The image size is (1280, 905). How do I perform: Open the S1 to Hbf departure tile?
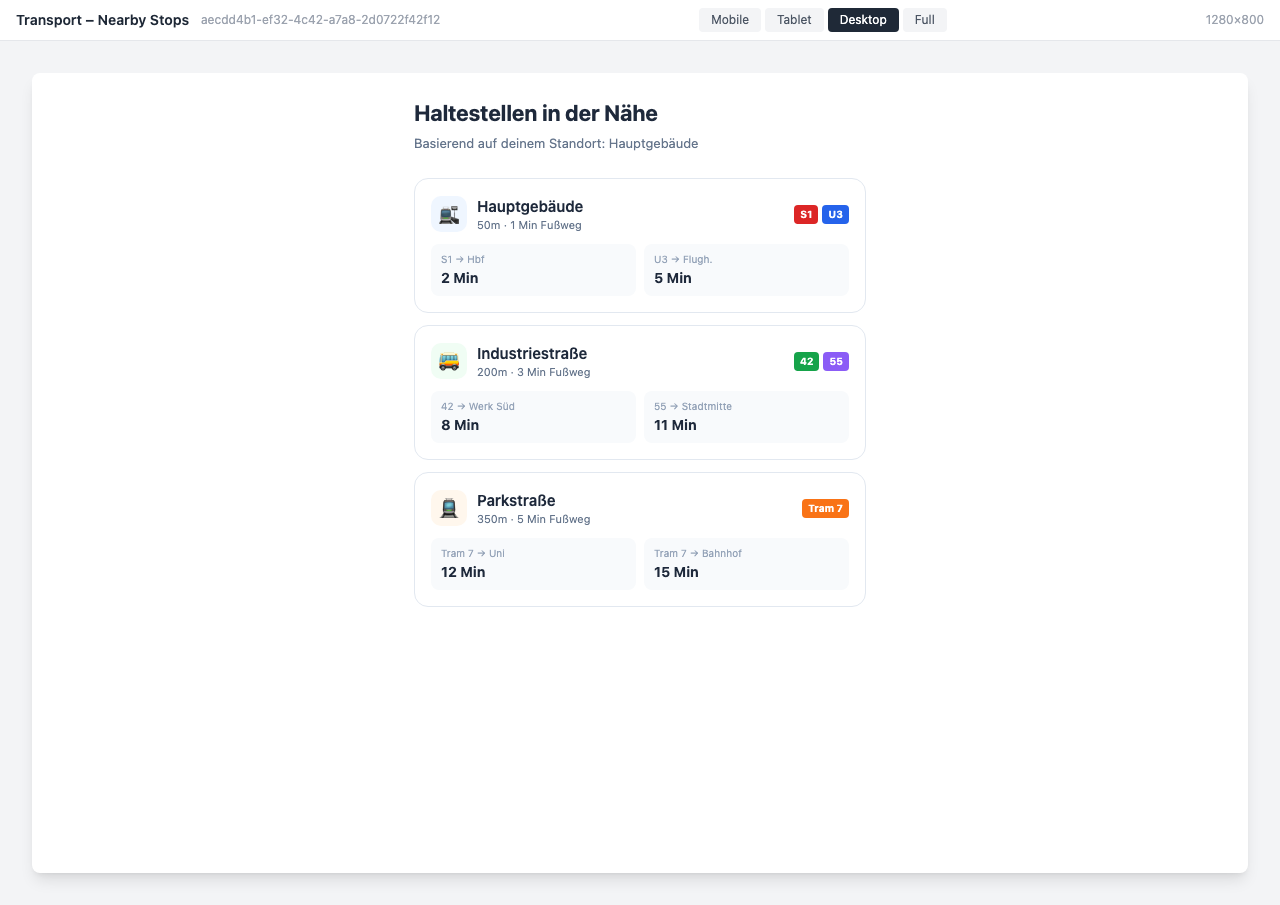coord(533,270)
